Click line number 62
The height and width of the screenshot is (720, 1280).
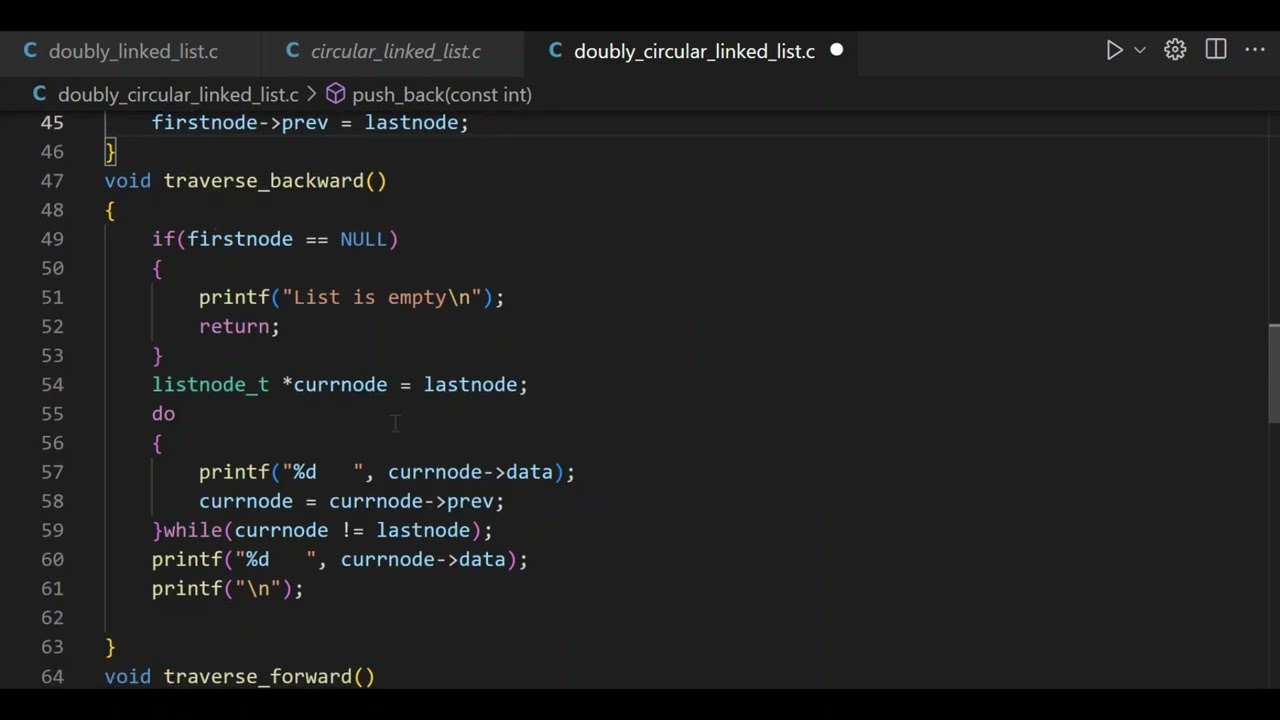(52, 617)
